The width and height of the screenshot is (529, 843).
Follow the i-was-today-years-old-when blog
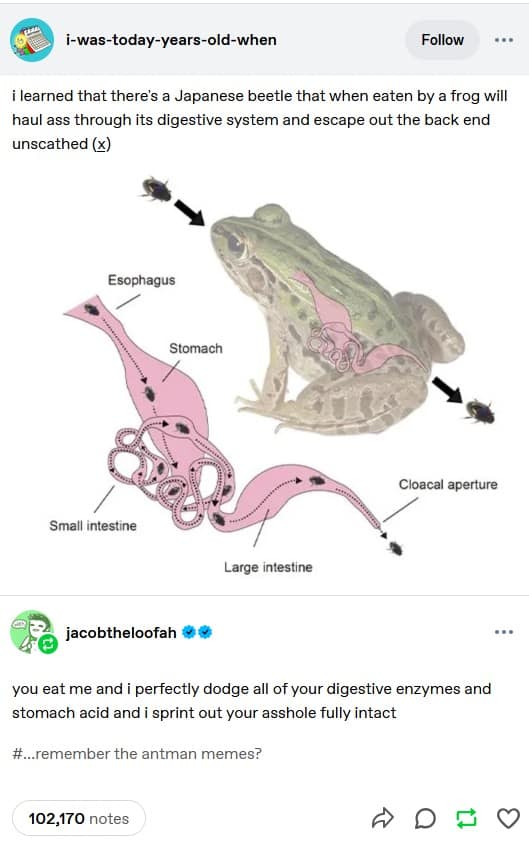(x=442, y=40)
